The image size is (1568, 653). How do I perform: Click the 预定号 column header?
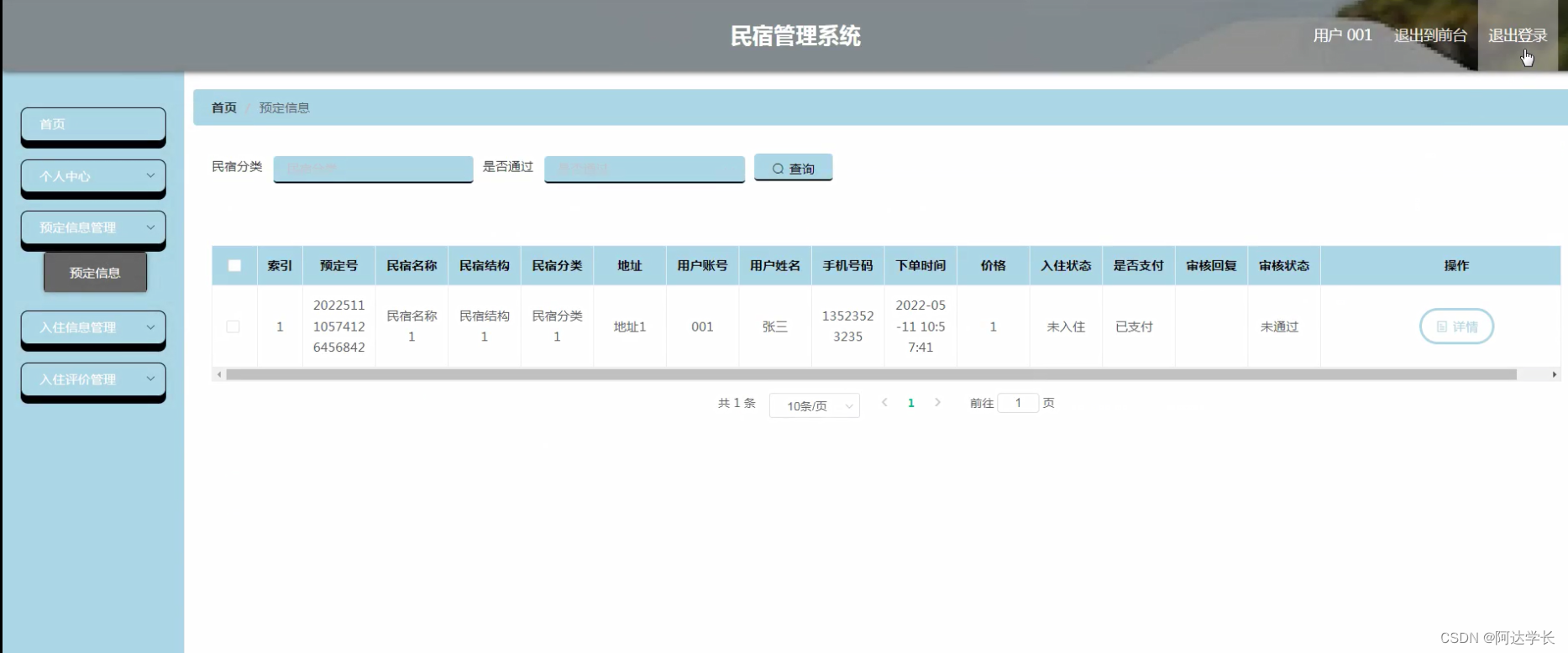(x=338, y=265)
